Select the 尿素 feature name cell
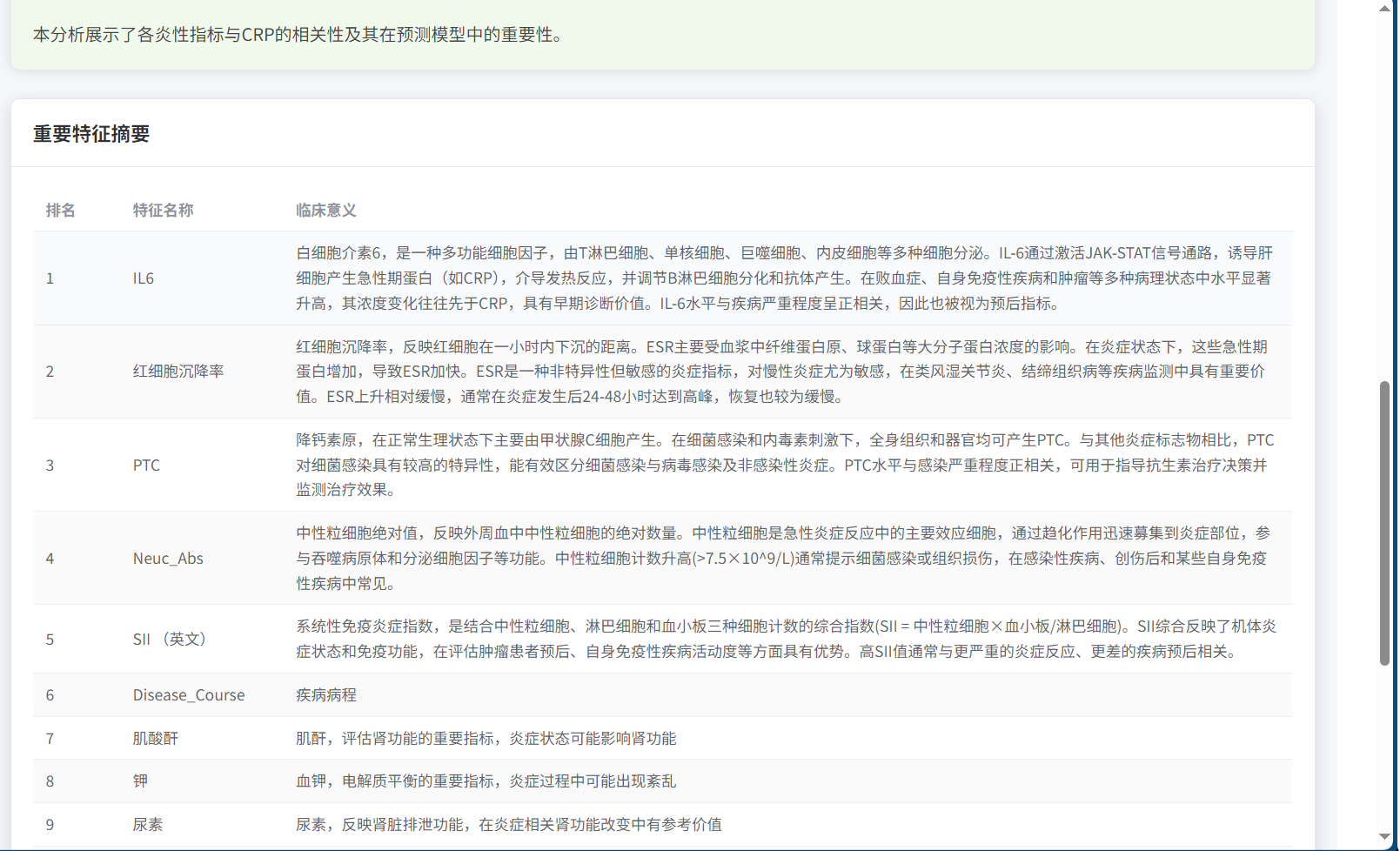This screenshot has width=1400, height=851. point(148,825)
